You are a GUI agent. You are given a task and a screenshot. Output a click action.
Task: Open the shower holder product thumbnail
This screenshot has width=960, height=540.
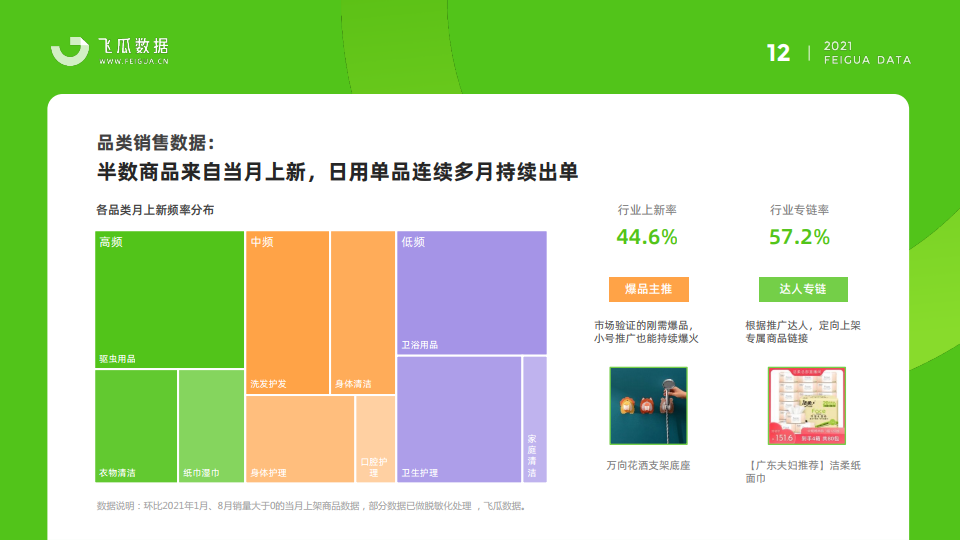point(648,406)
